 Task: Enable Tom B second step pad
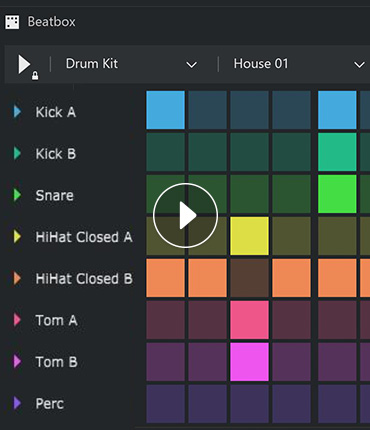pos(207,362)
